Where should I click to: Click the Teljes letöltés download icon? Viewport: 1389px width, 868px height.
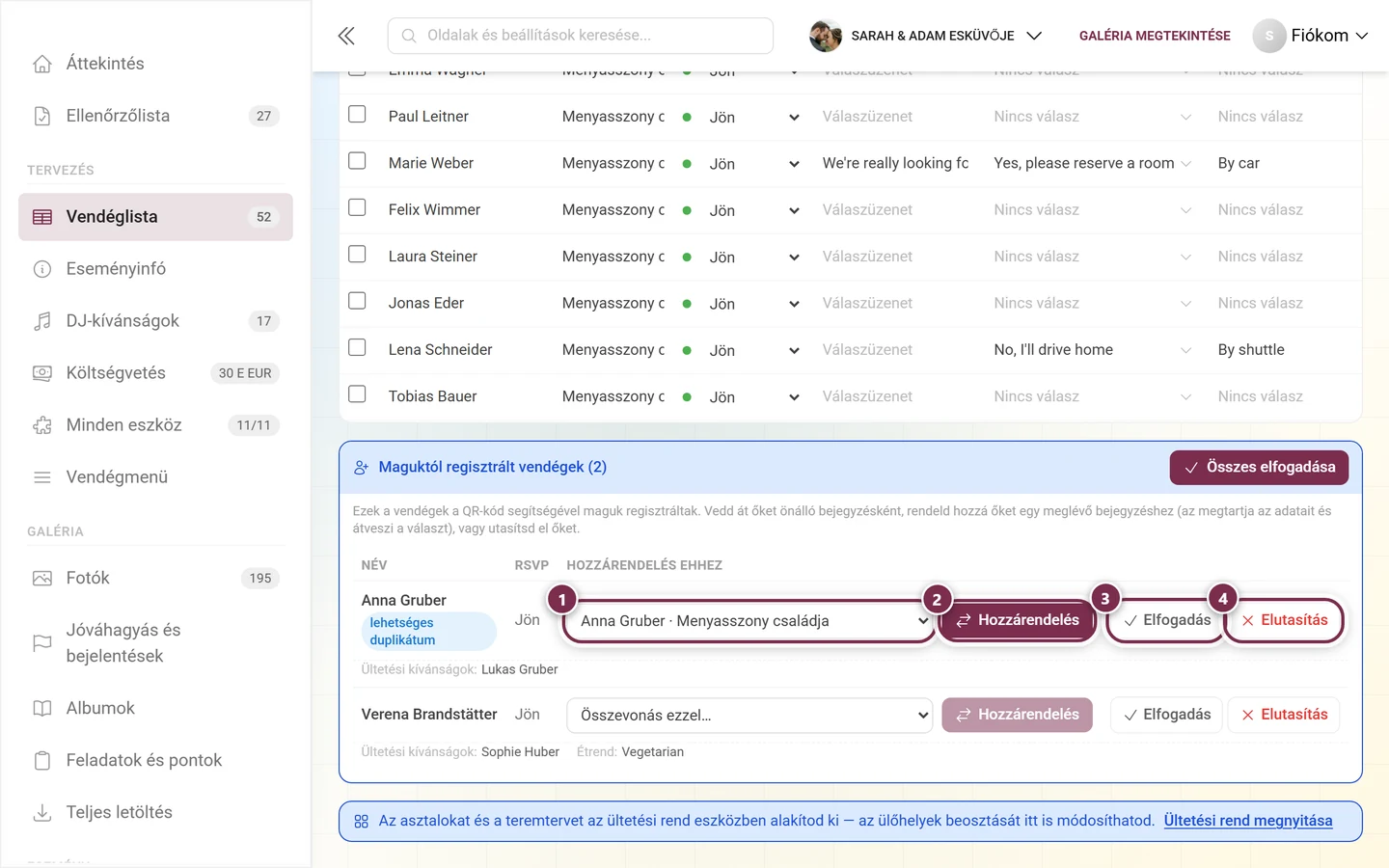(42, 813)
